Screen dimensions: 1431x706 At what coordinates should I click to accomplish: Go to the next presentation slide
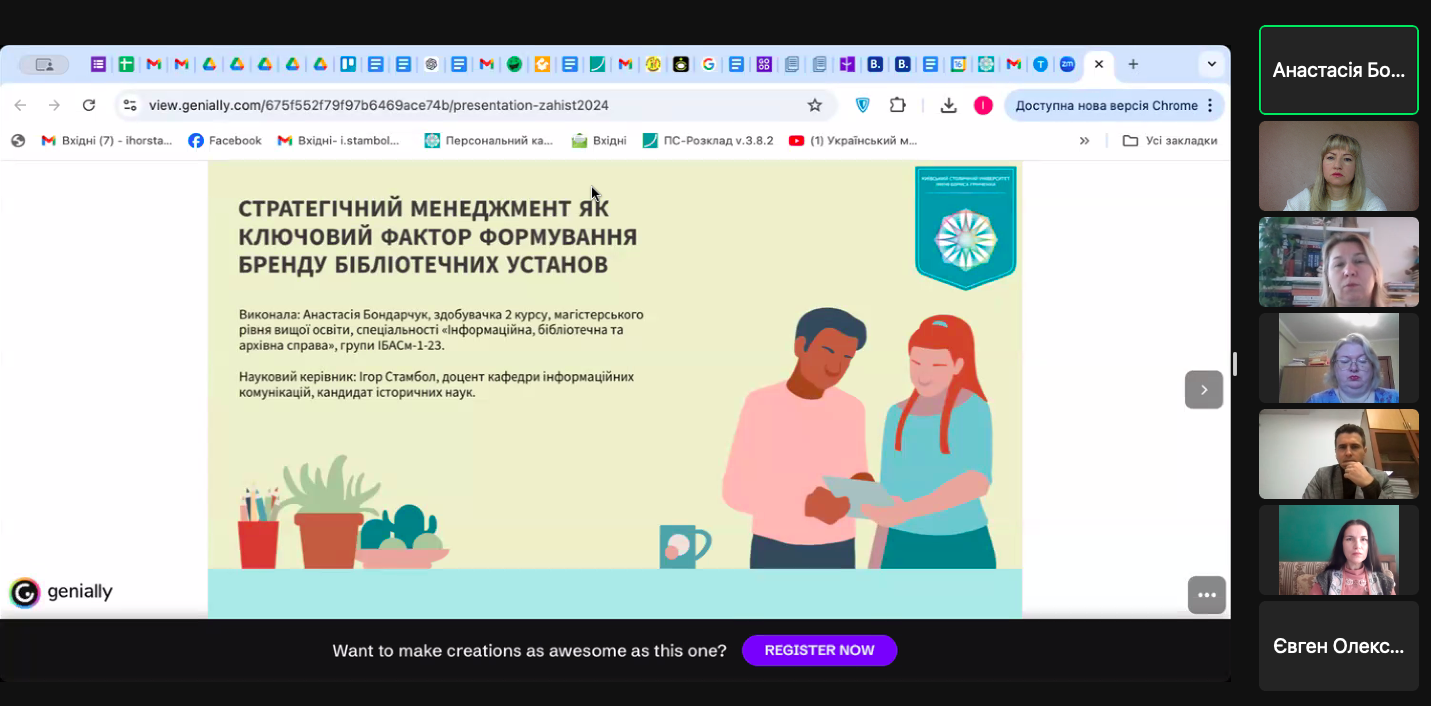click(x=1204, y=390)
